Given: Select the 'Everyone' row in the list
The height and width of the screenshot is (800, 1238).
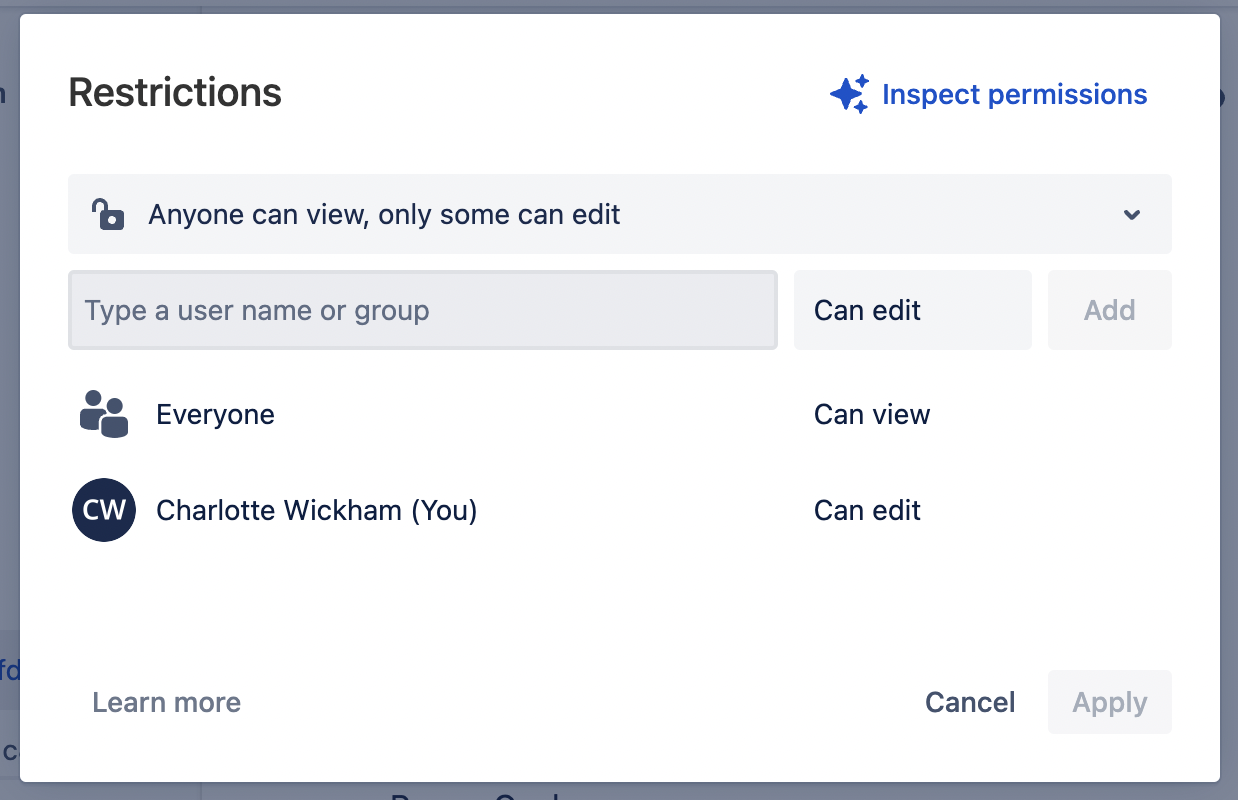Looking at the screenshot, I should [x=215, y=414].
